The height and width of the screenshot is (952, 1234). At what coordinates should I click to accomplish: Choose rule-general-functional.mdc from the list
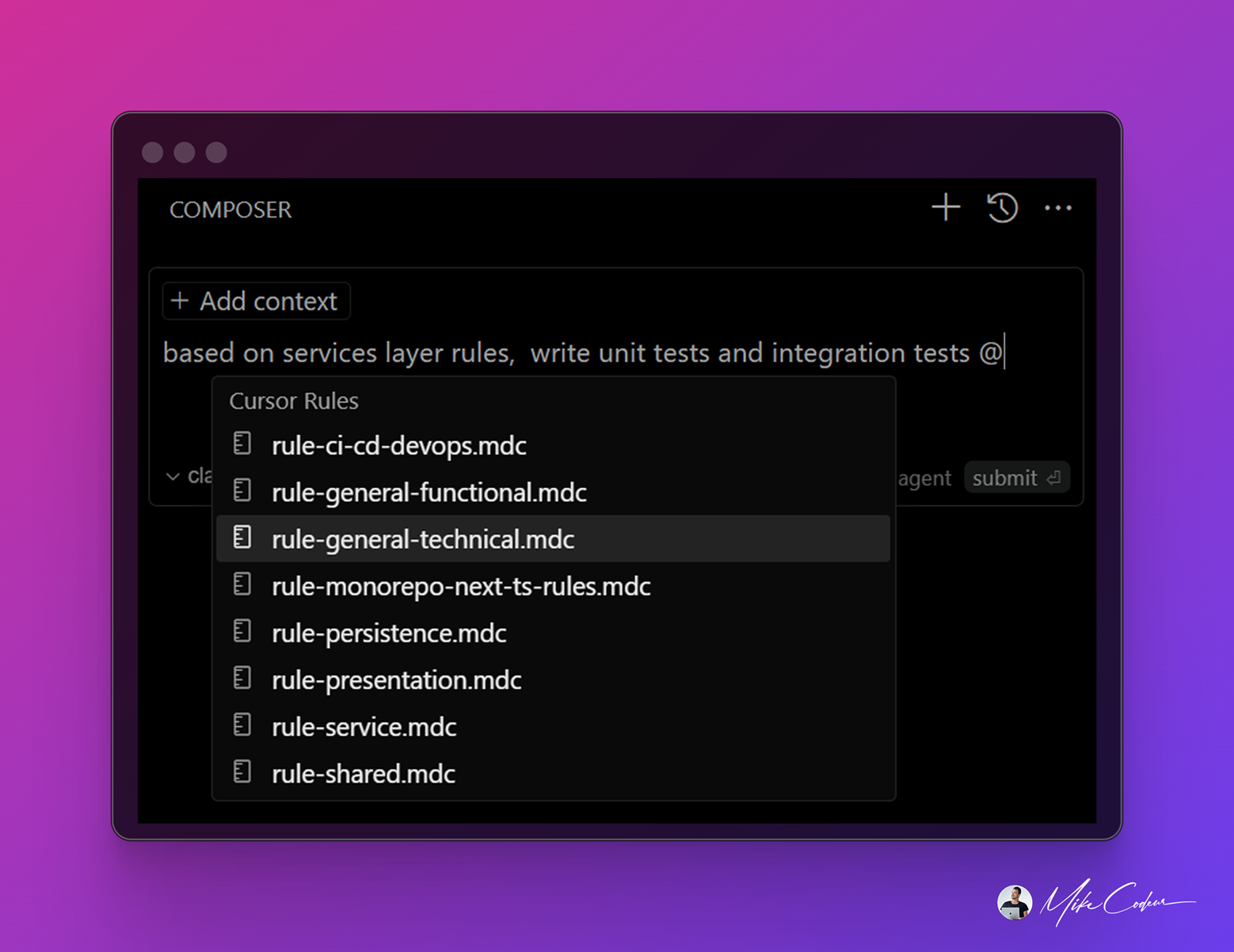pyautogui.click(x=553, y=492)
